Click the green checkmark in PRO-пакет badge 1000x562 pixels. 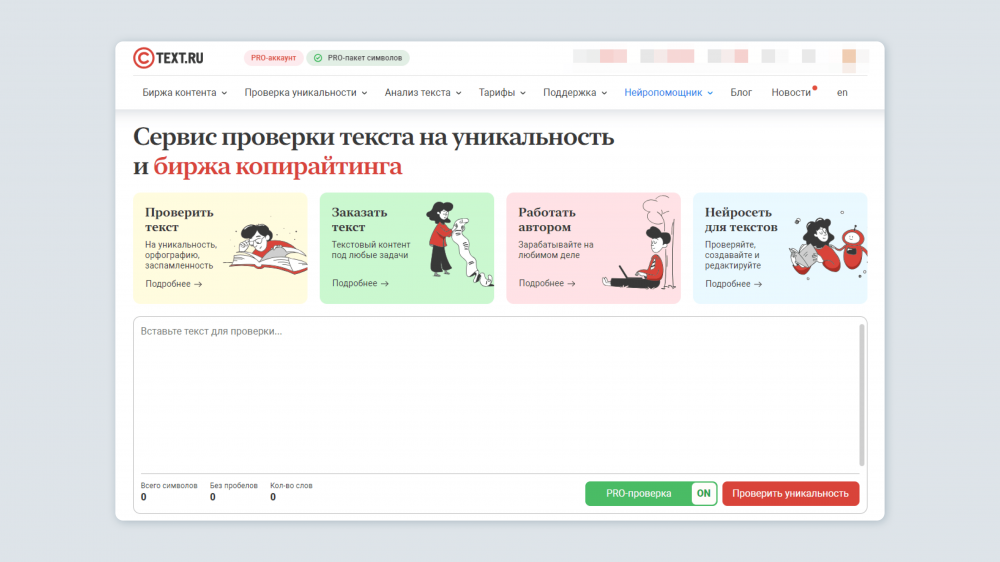pos(318,58)
